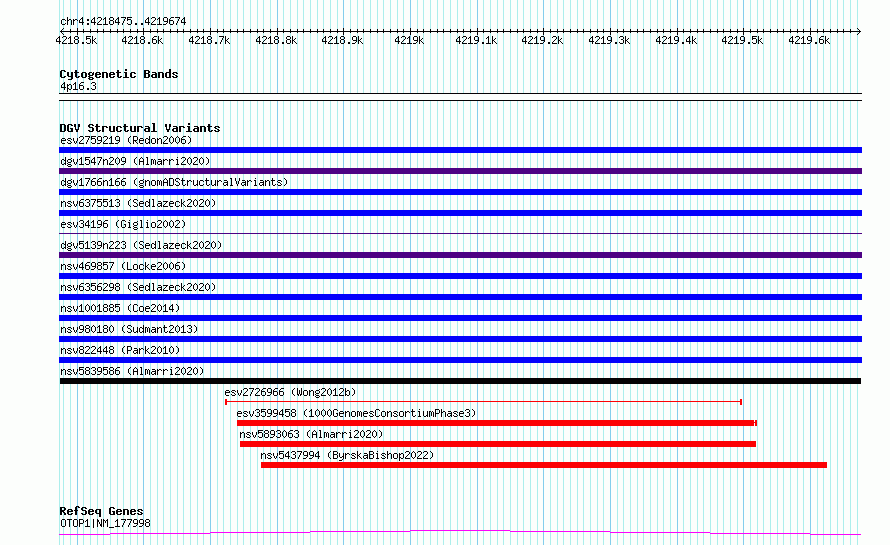Click the 4p16.3 band label

(x=78, y=86)
